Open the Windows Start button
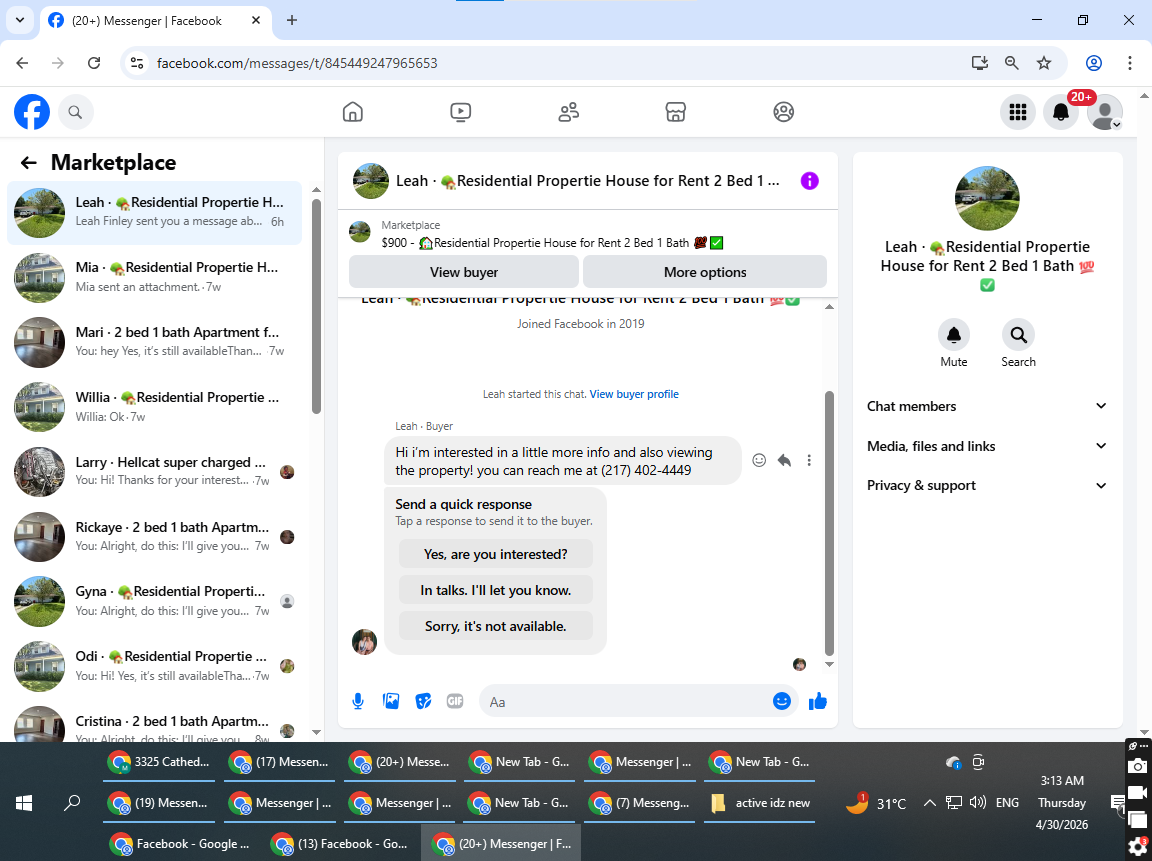 [24, 803]
